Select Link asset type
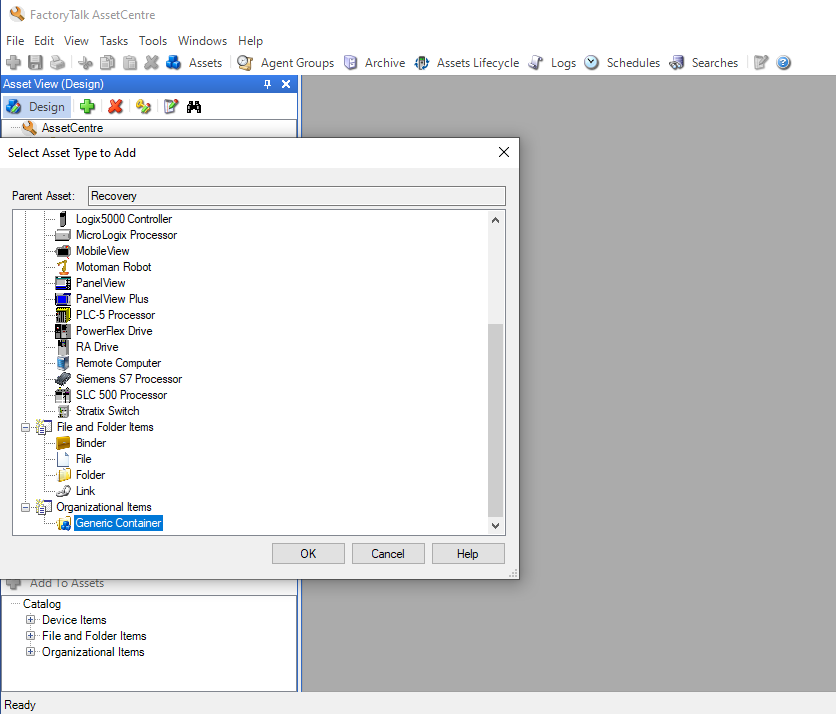 [85, 491]
